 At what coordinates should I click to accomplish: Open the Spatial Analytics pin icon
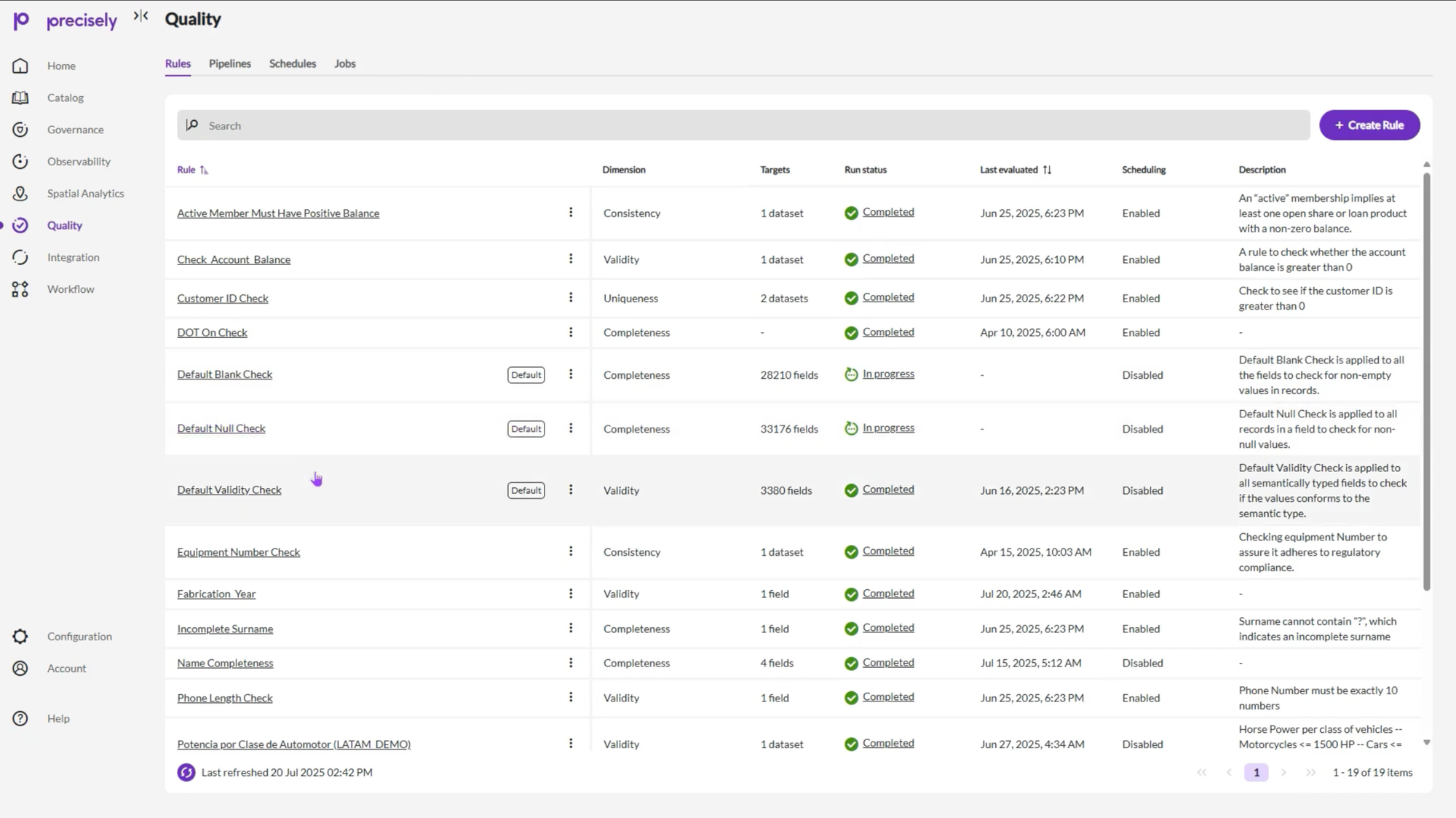coord(20,194)
